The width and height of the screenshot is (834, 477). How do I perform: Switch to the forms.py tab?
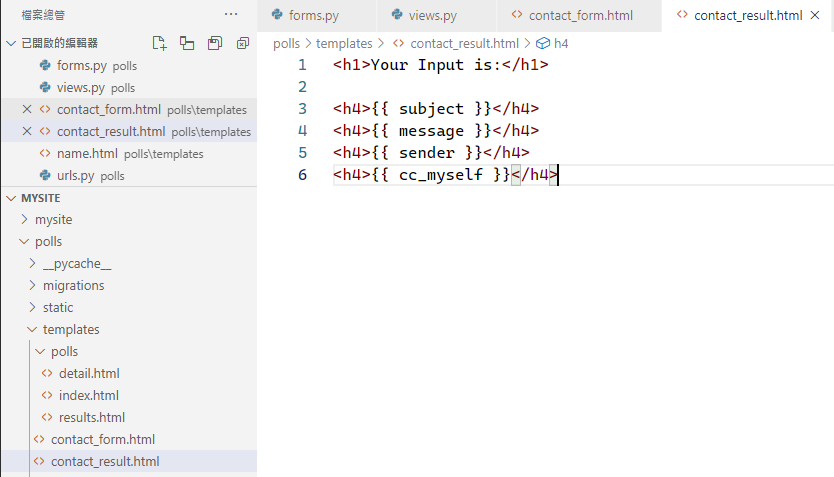[x=314, y=15]
